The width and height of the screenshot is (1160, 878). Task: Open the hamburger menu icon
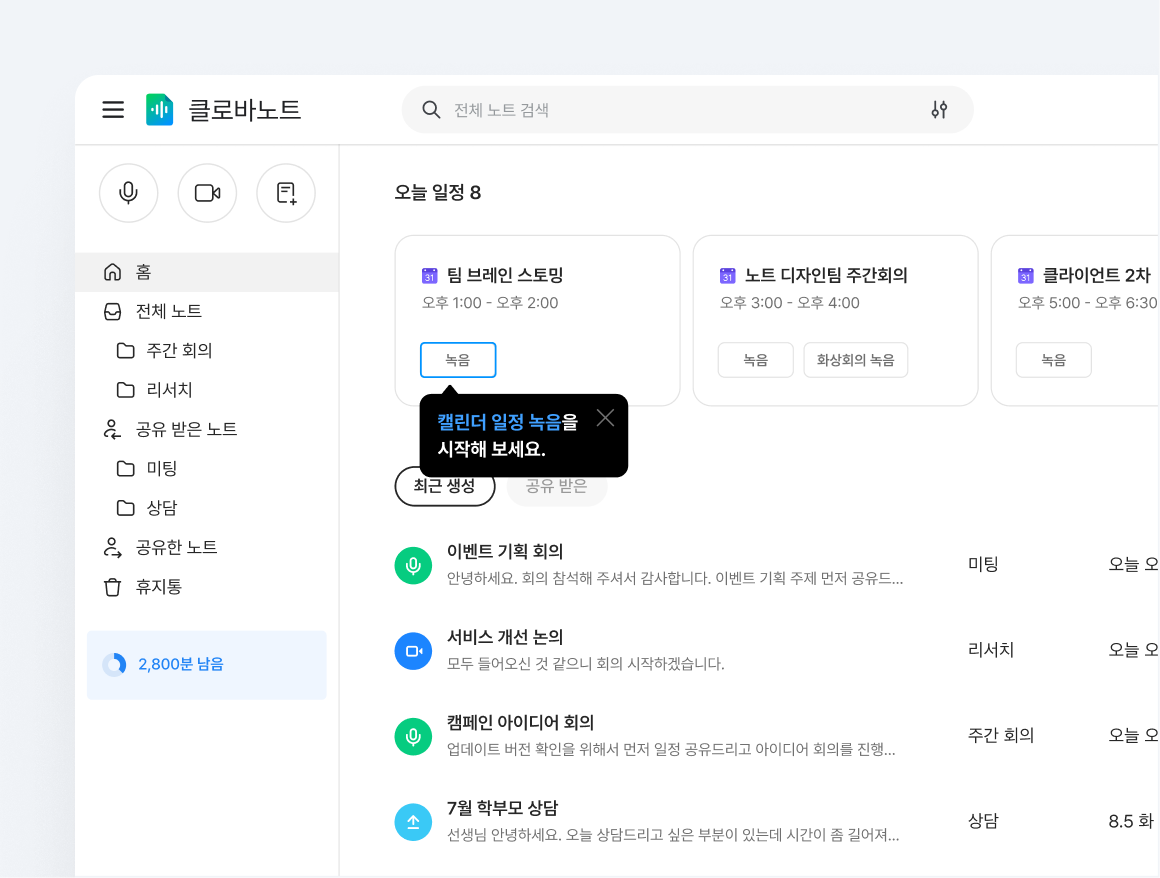click(113, 110)
